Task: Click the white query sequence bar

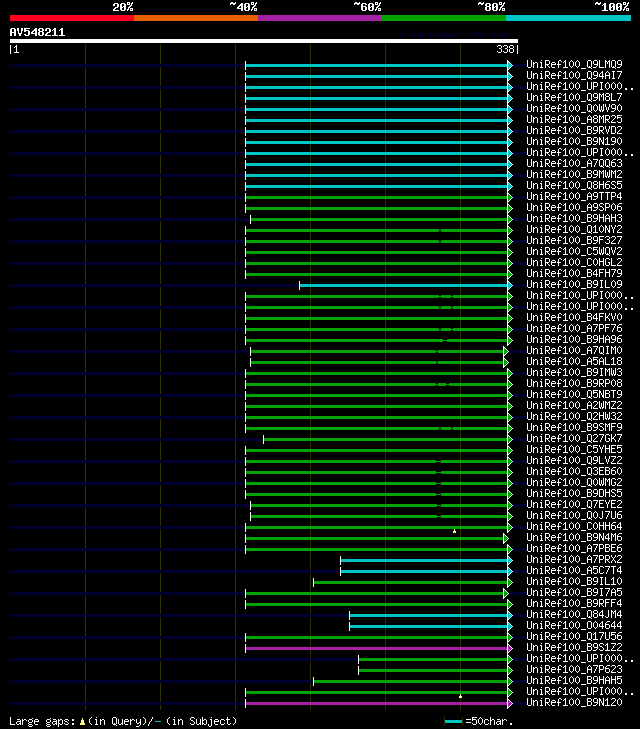Action: tap(264, 41)
